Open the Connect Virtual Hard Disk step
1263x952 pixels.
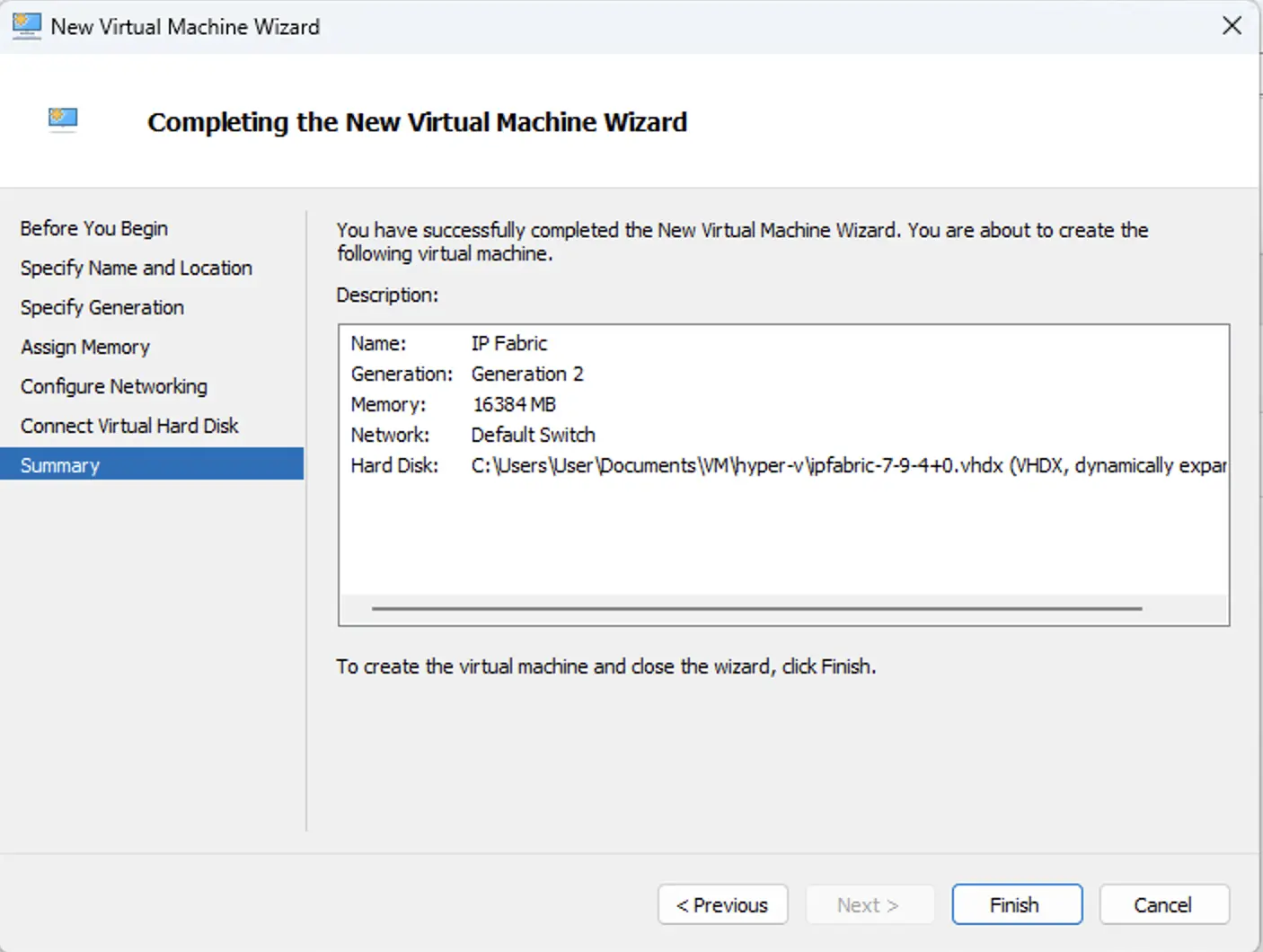pyautogui.click(x=128, y=426)
